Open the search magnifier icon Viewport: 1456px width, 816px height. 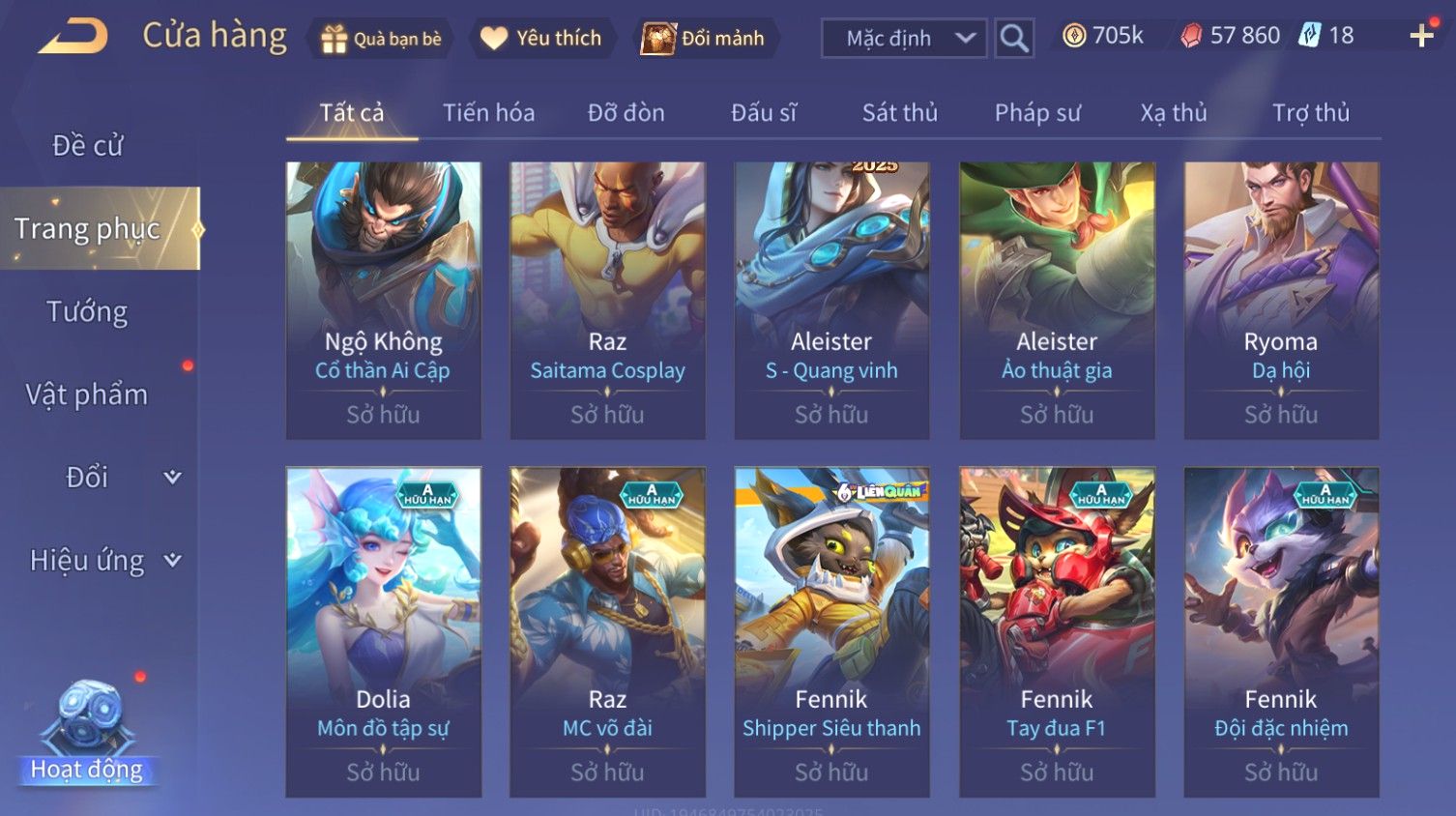coord(1014,39)
